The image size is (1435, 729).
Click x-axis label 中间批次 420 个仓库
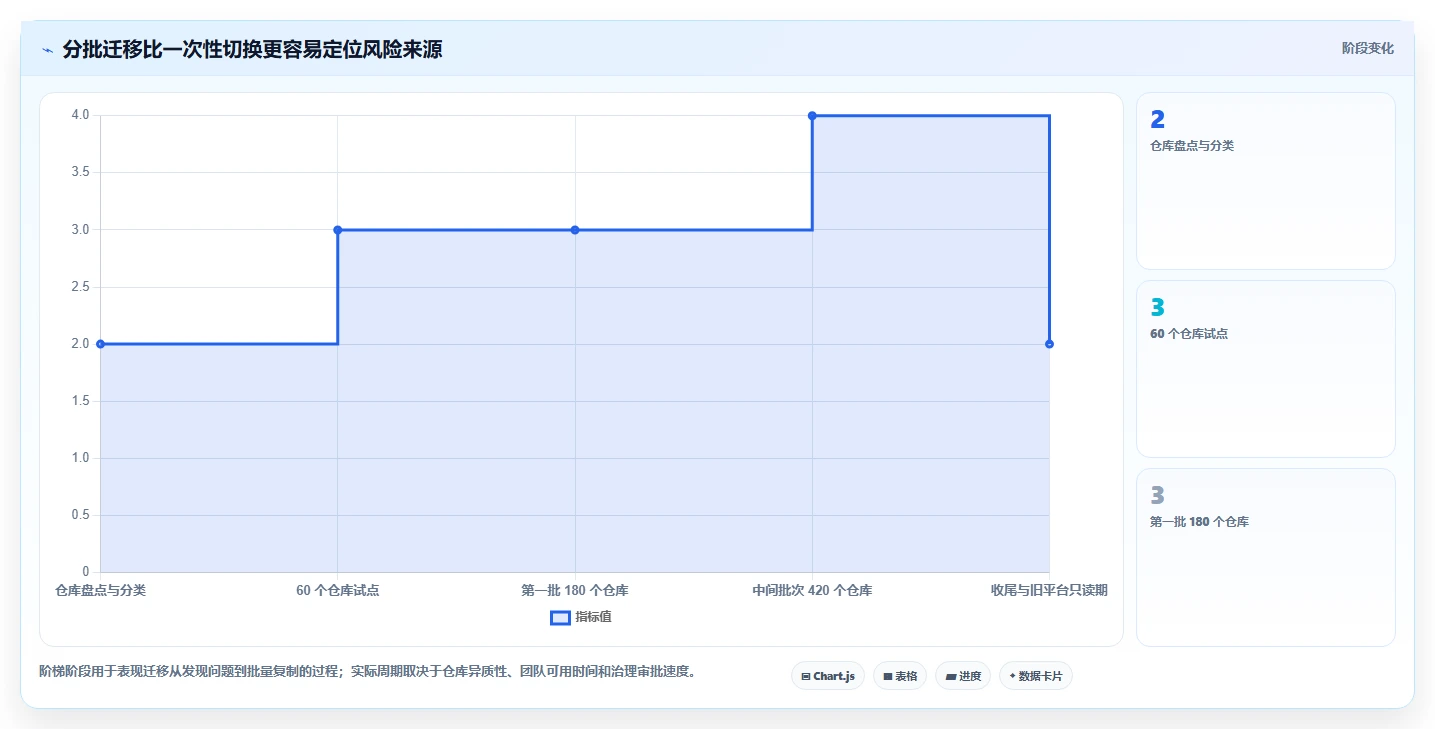812,590
